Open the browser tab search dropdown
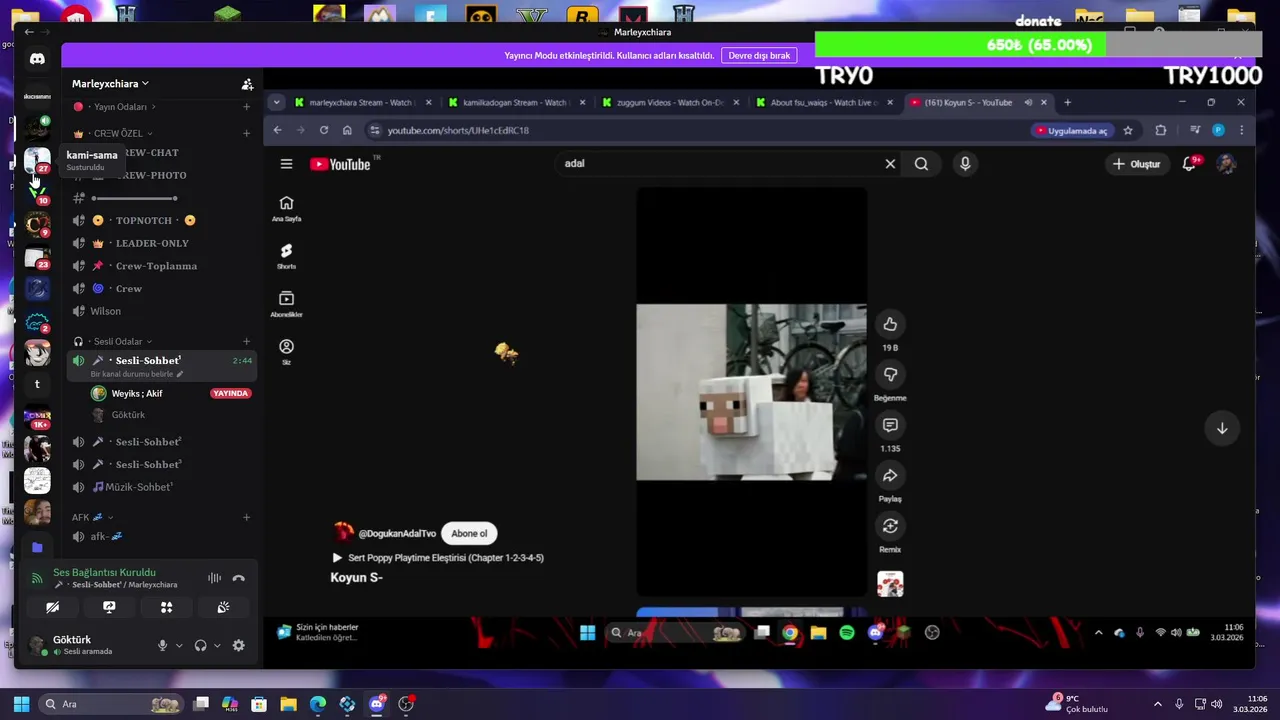1280x720 pixels. [277, 102]
